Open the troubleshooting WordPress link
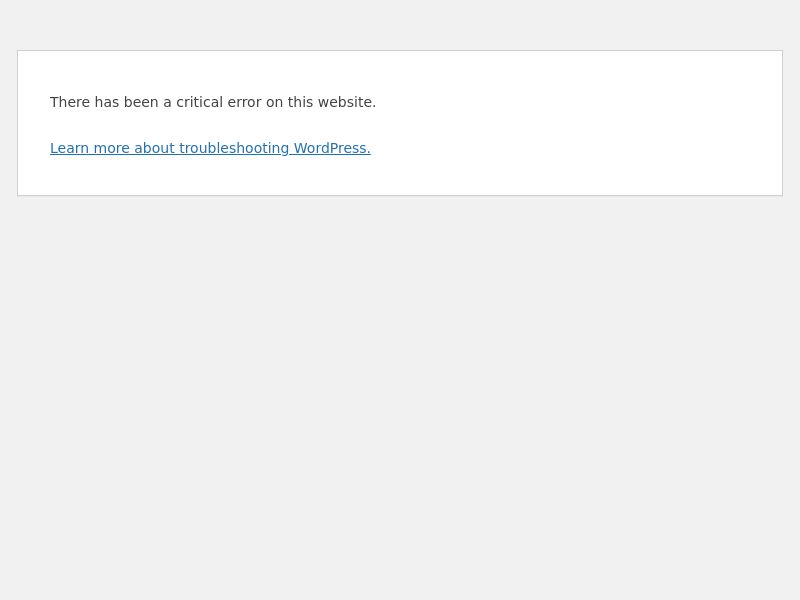 210,148
